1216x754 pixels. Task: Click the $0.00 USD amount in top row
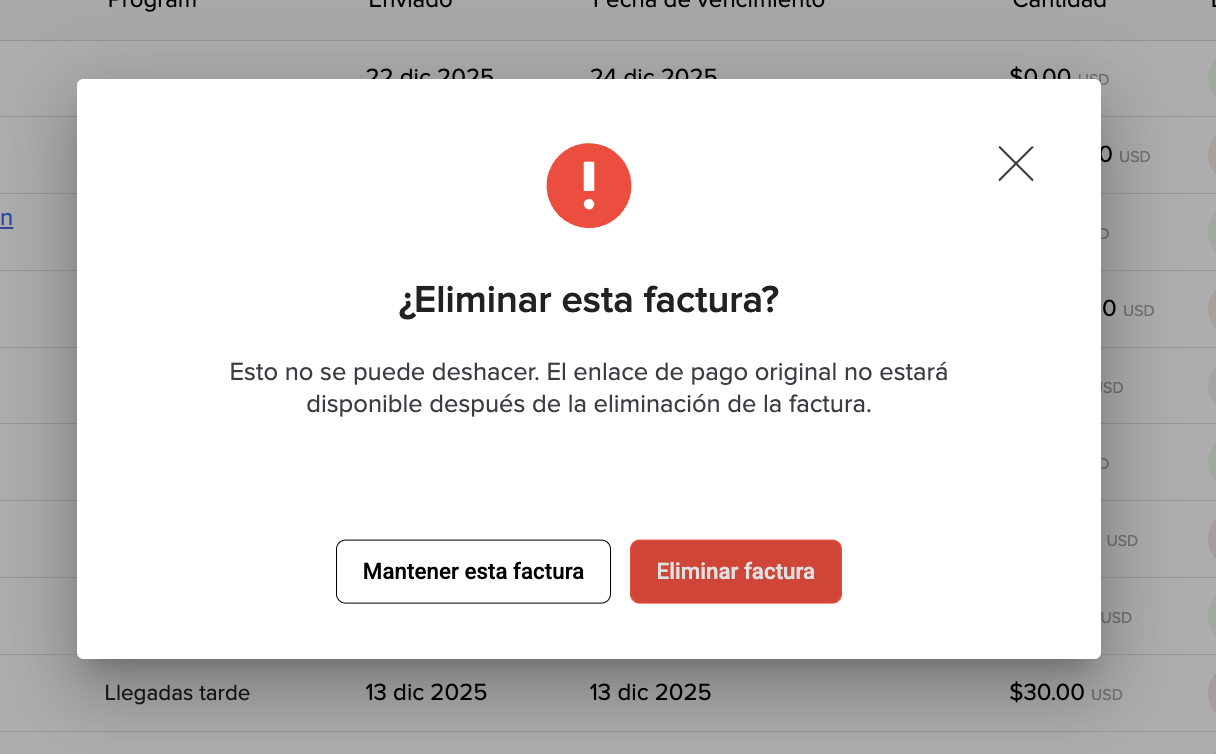[x=1059, y=76]
